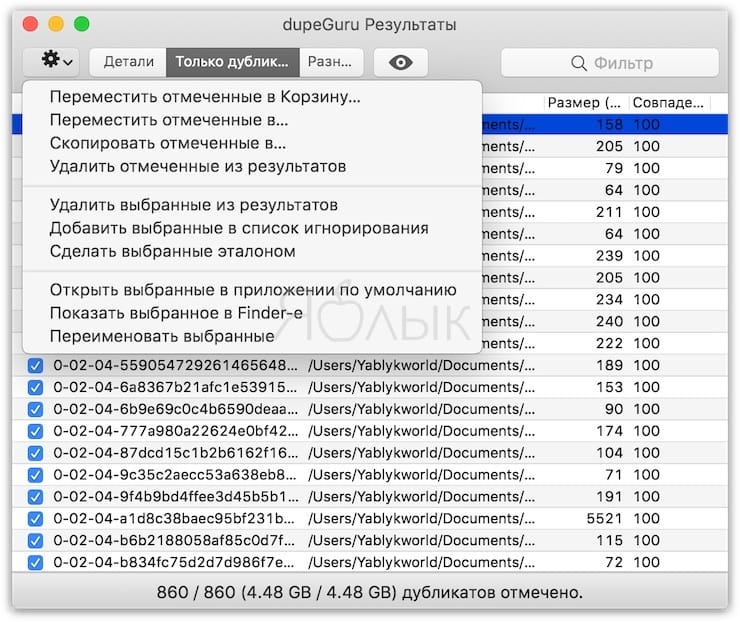Uncheck the 0-02-04-777a980a22624e0bf42 file checkbox
The height and width of the screenshot is (622, 740).
tap(35, 431)
